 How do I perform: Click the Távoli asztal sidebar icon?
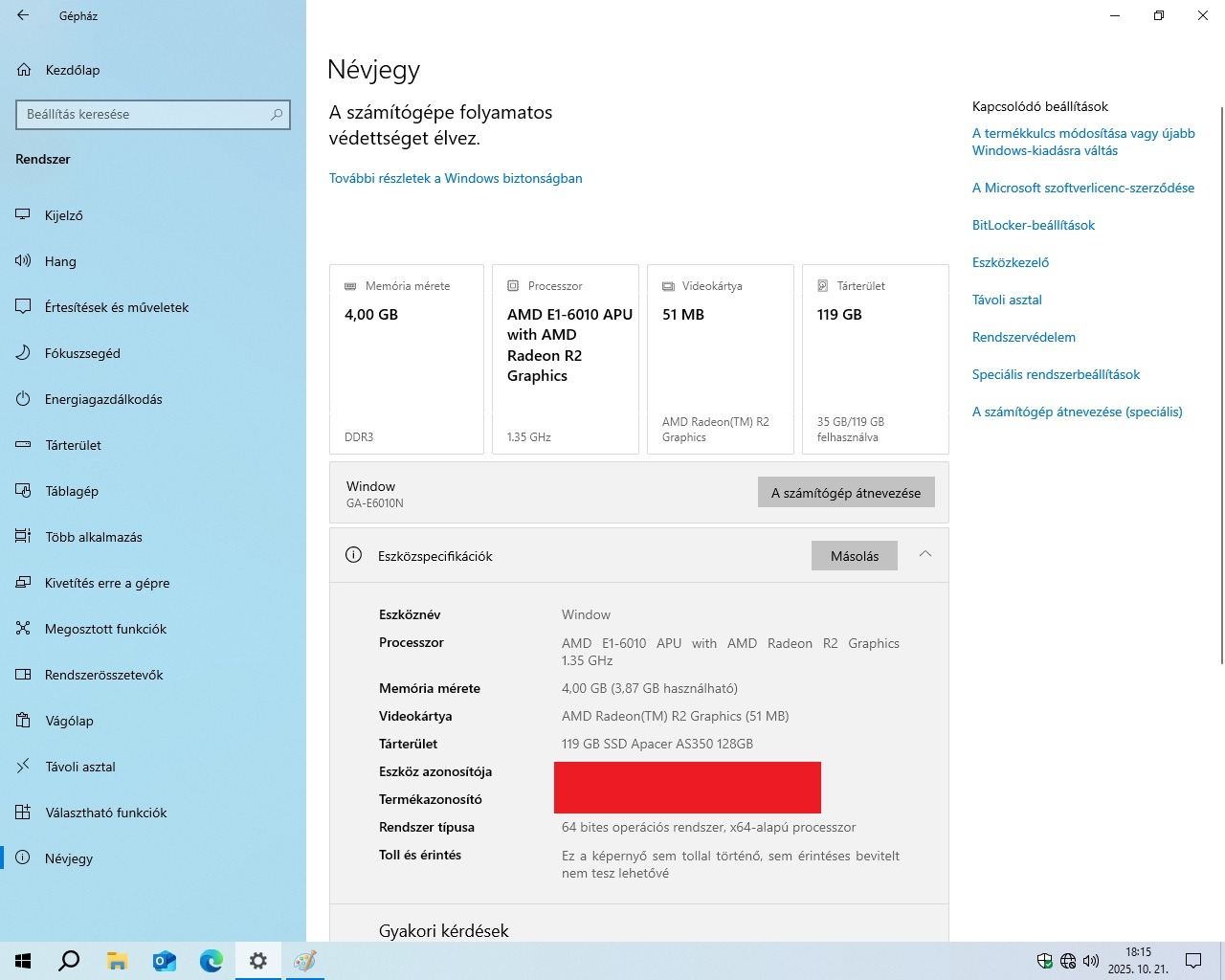(x=24, y=767)
